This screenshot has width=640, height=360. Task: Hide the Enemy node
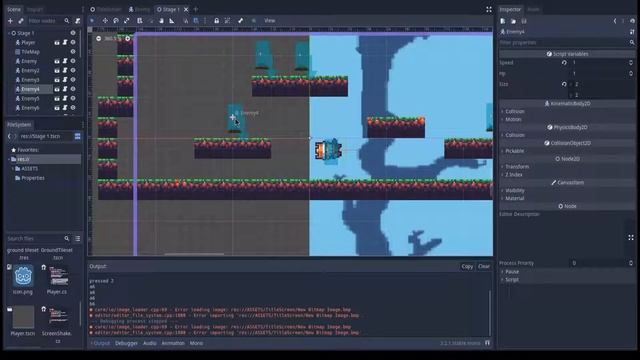point(73,61)
